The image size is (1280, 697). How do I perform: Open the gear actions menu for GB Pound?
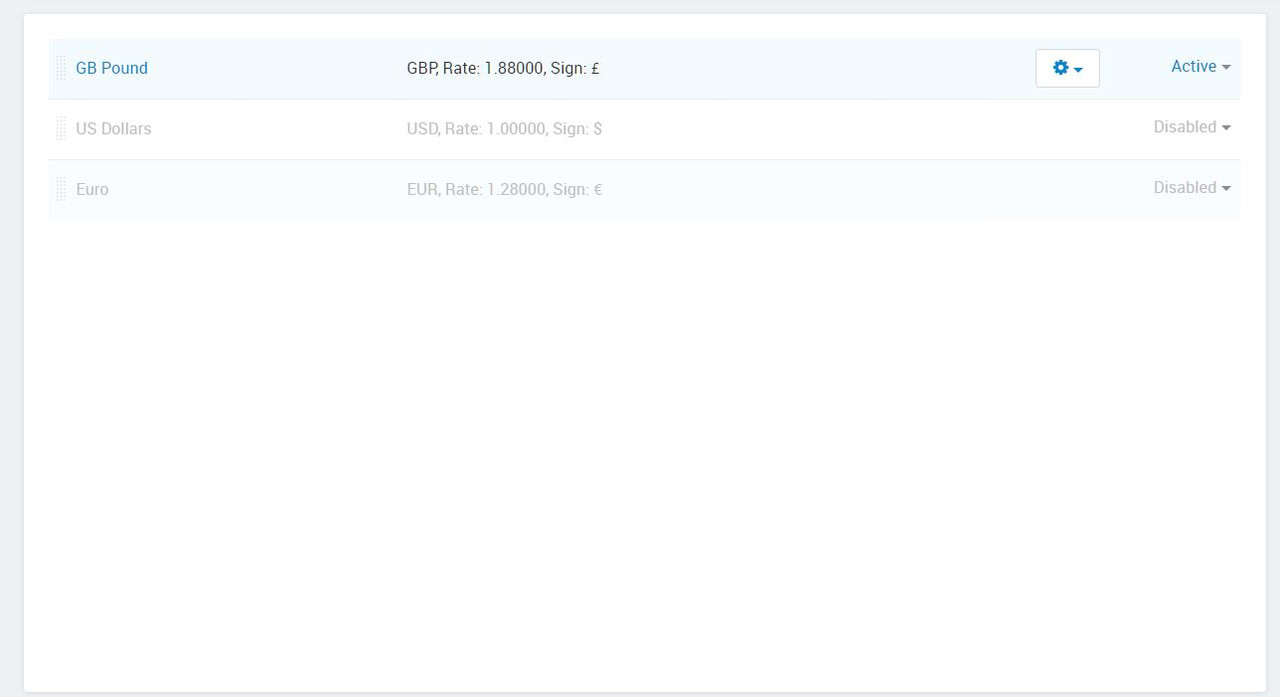pyautogui.click(x=1067, y=68)
